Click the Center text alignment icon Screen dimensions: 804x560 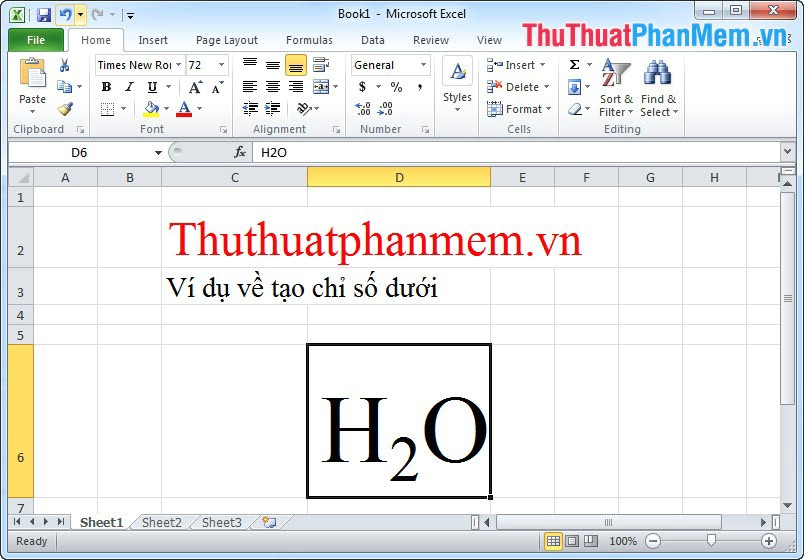(x=273, y=87)
